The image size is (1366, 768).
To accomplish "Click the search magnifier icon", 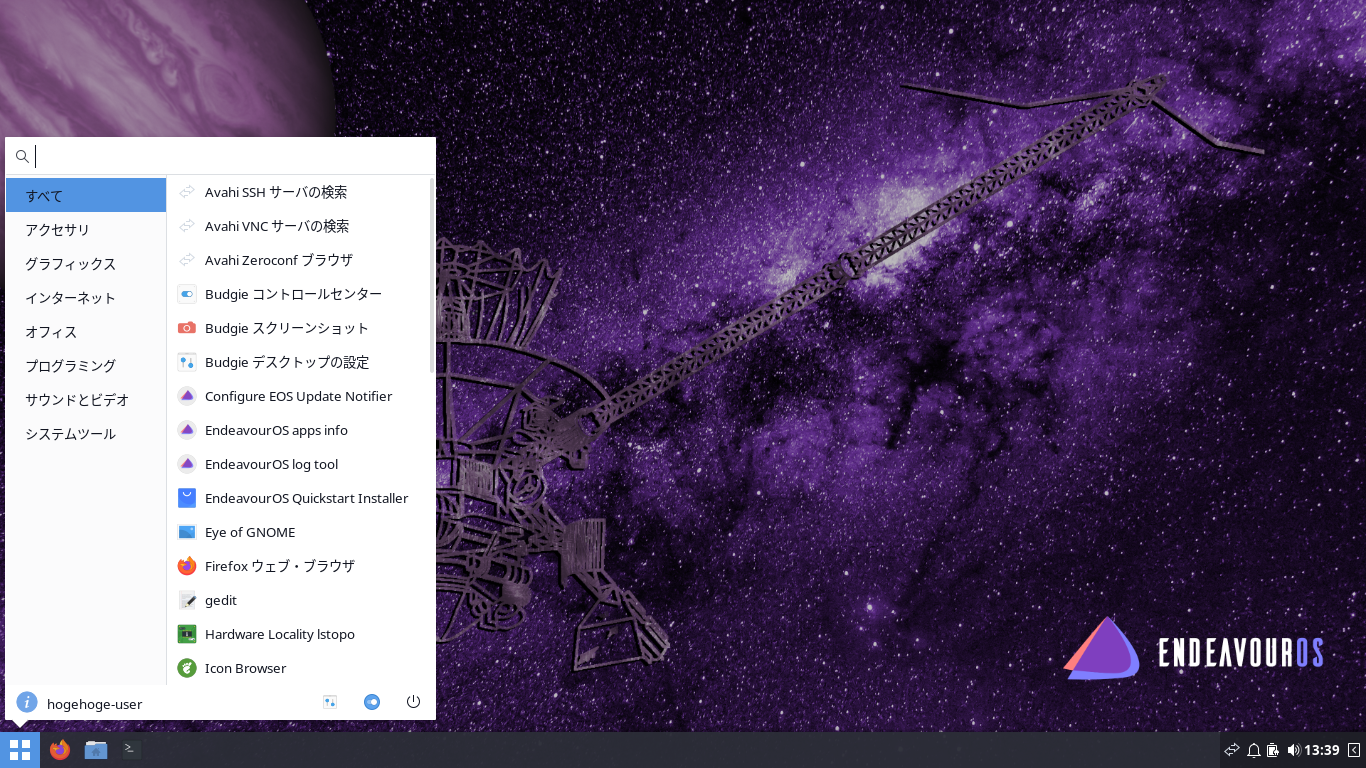I will pyautogui.click(x=22, y=156).
